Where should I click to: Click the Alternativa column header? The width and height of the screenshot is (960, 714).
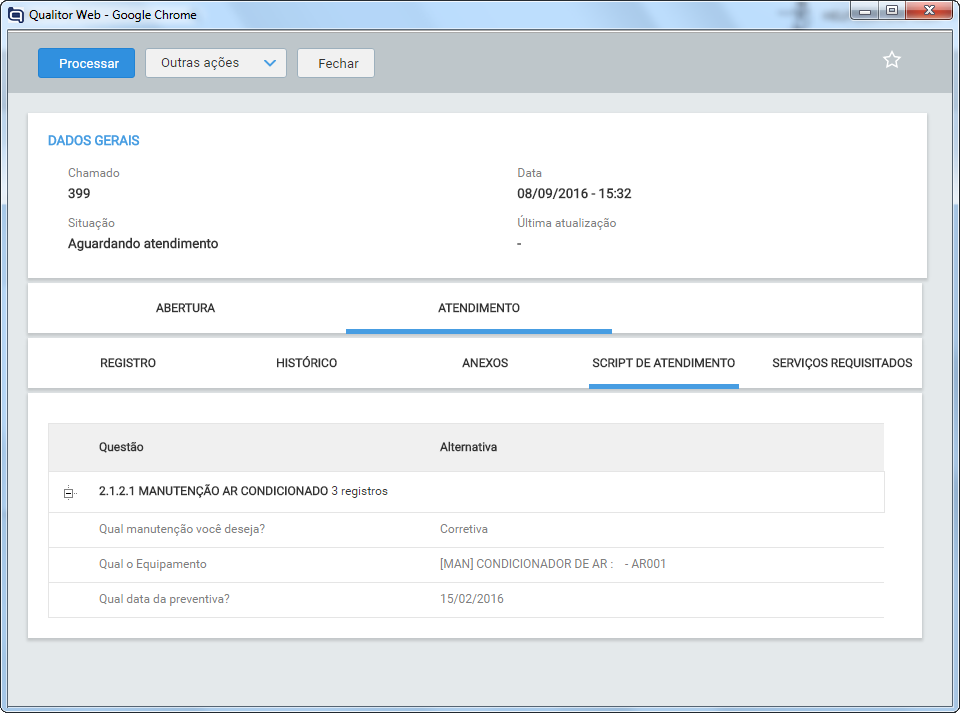[468, 447]
